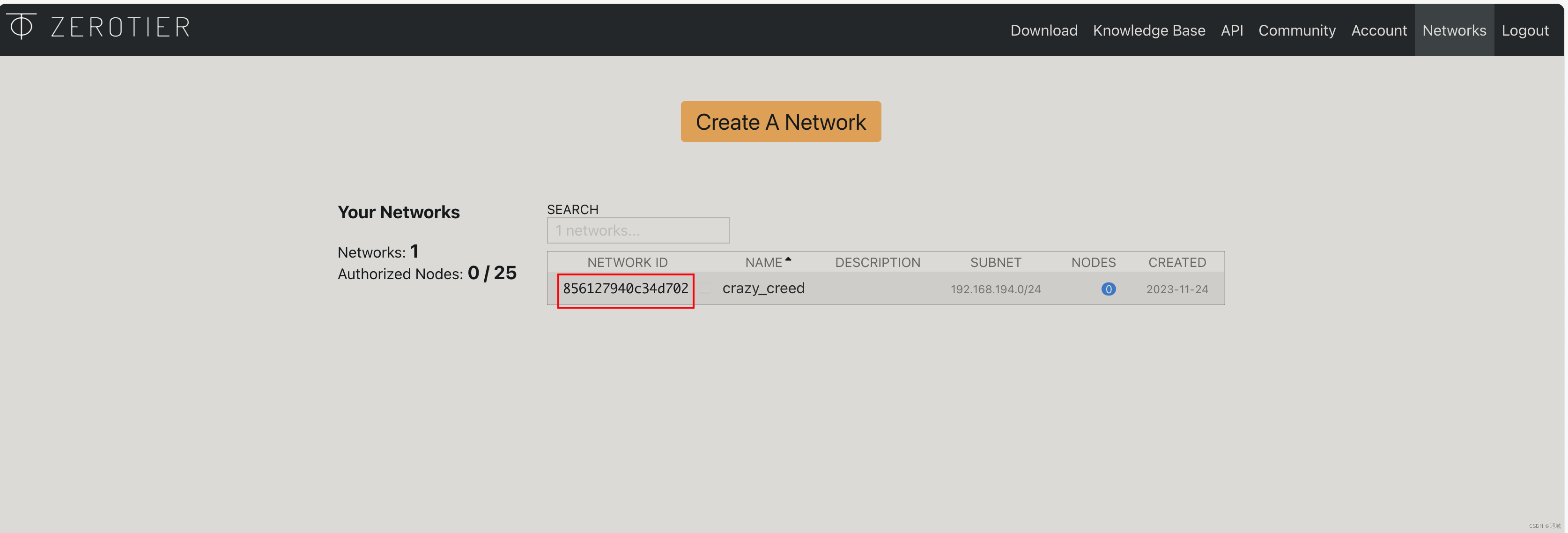Sort networks by SUBNET column header
Viewport: 1568px width, 533px height.
click(995, 262)
